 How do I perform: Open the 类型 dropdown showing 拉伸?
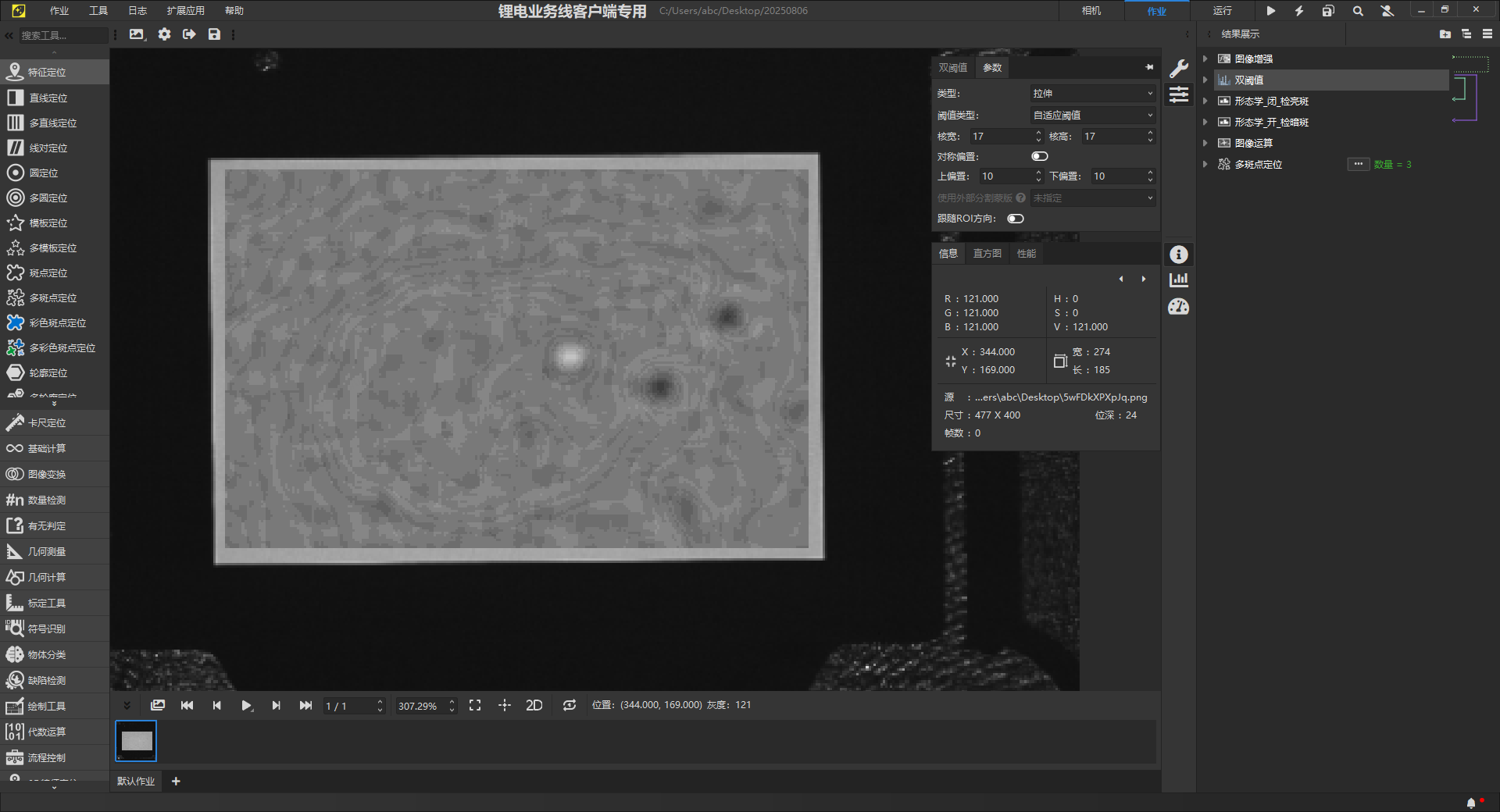point(1092,93)
